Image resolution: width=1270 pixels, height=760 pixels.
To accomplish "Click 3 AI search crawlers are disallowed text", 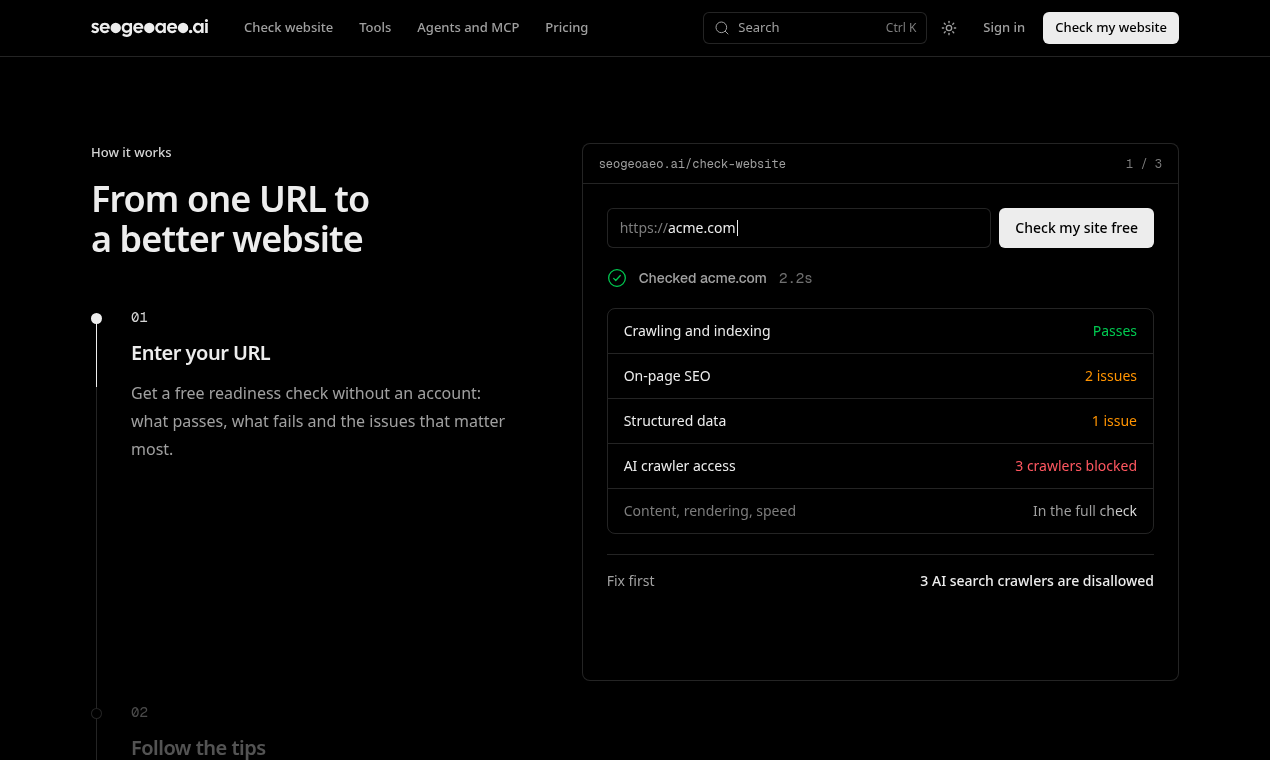I will click(x=1037, y=581).
